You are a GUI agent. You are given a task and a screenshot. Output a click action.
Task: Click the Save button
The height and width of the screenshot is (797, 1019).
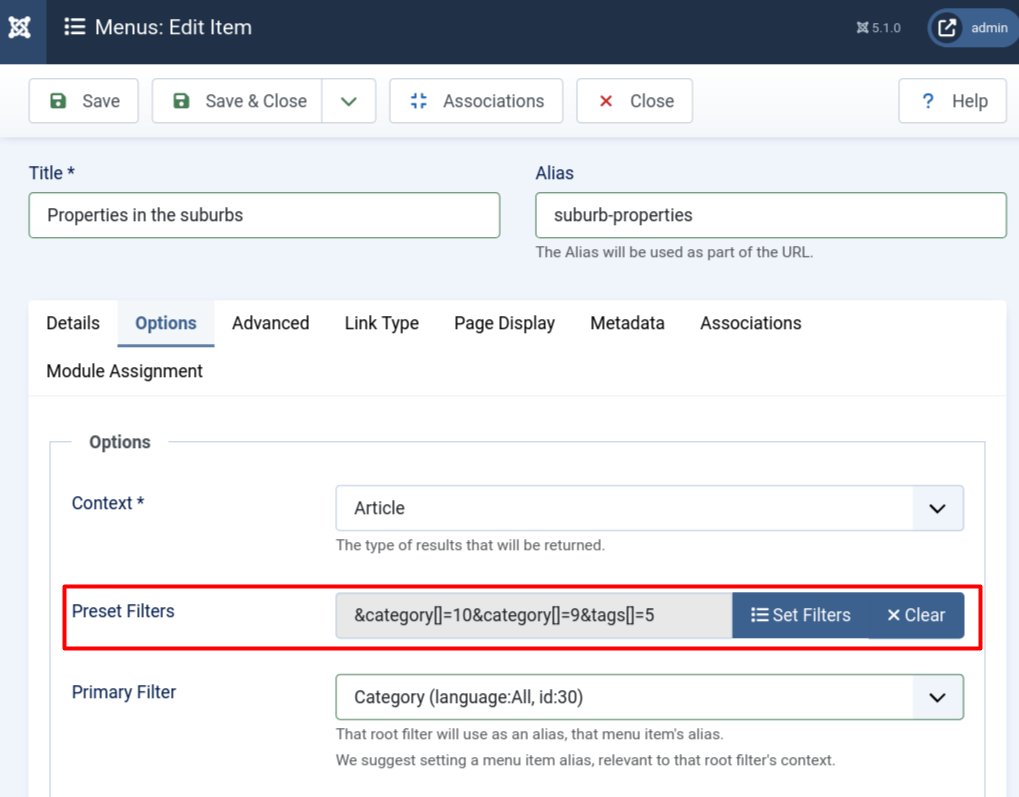84,101
